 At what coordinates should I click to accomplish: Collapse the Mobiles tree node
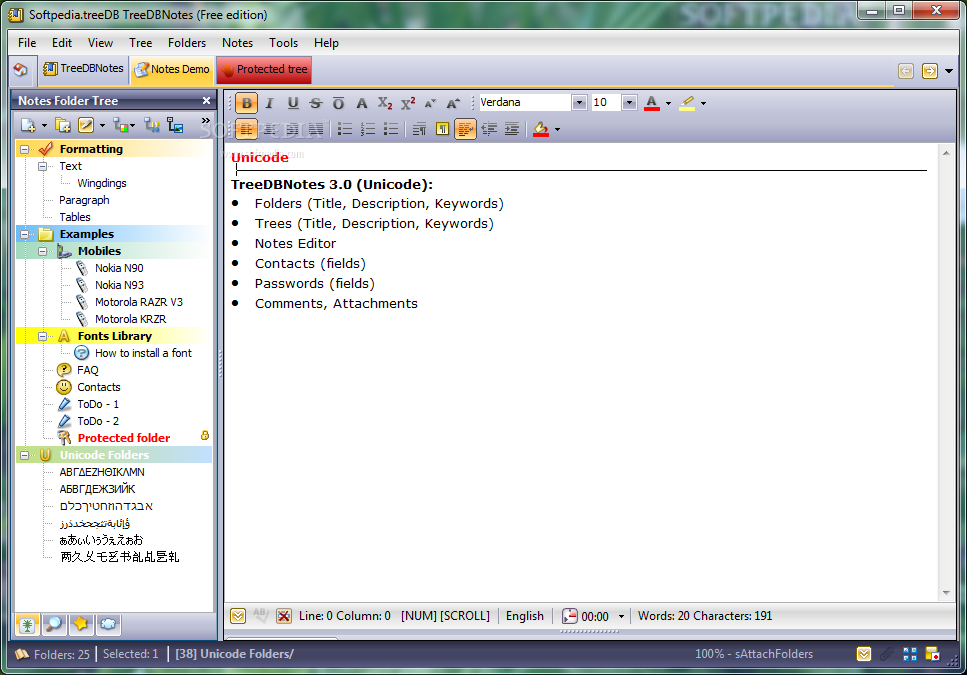point(43,252)
